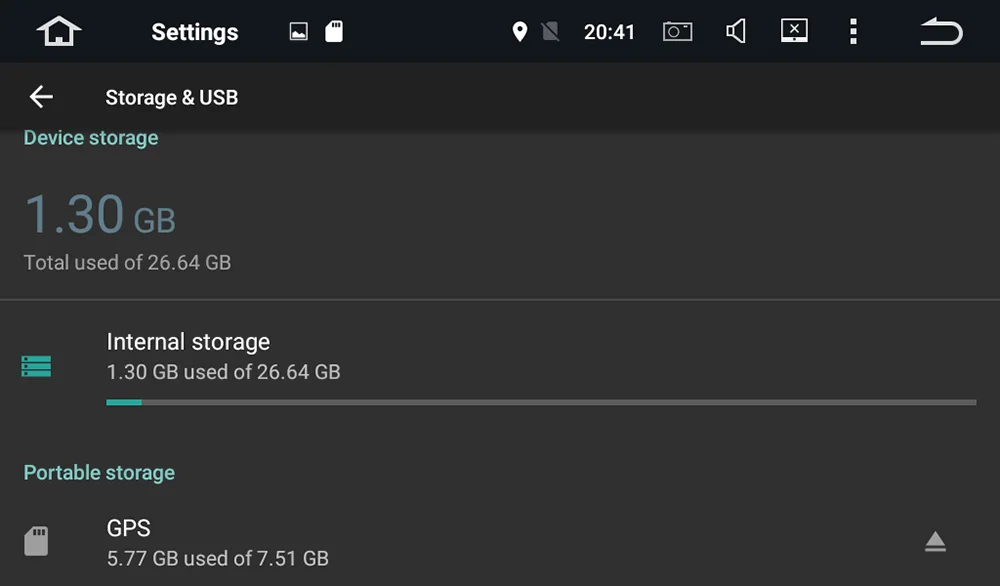Eject the GPS portable storage
Screen dimensions: 1000x586
coord(935,542)
